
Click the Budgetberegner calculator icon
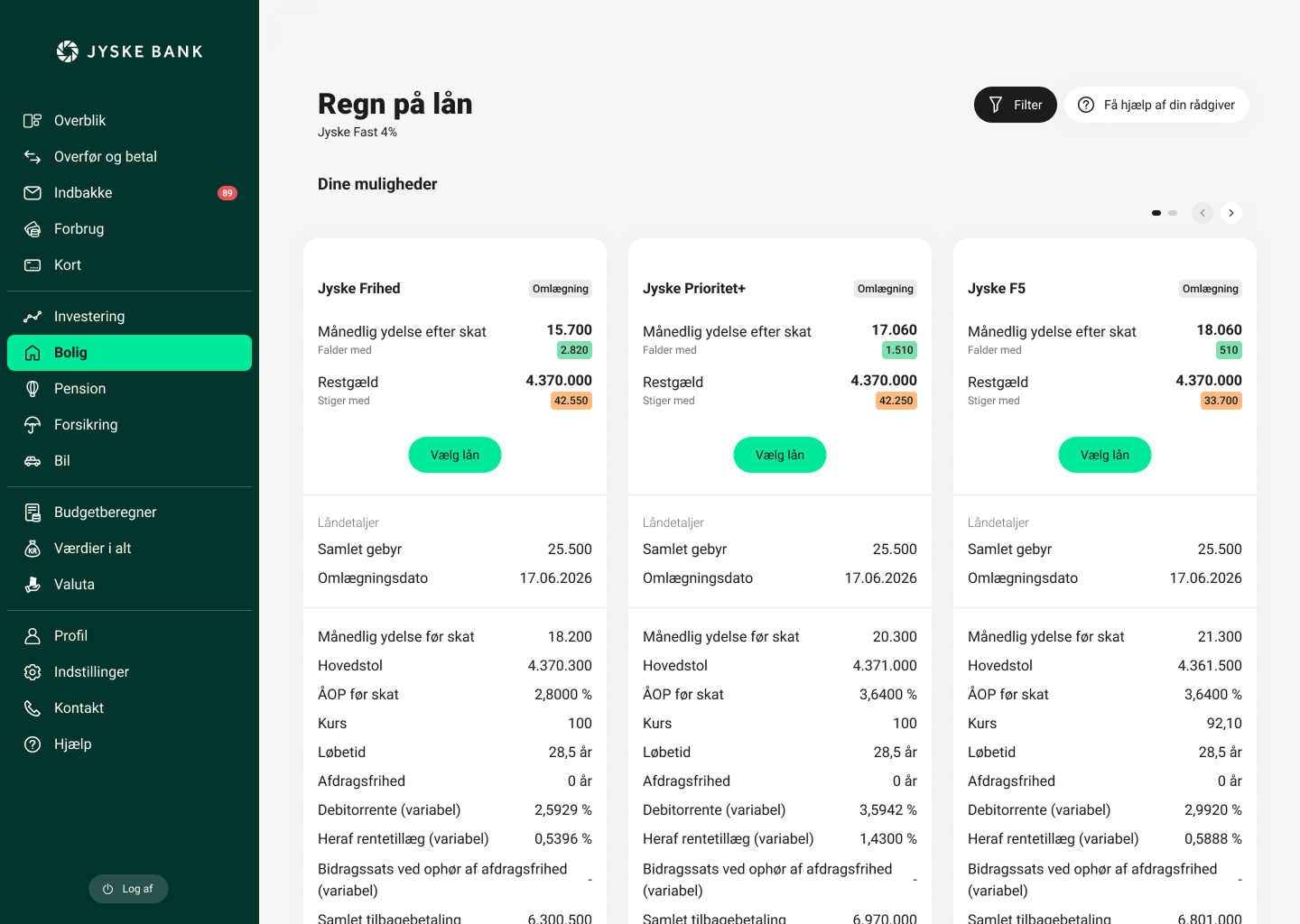(32, 513)
